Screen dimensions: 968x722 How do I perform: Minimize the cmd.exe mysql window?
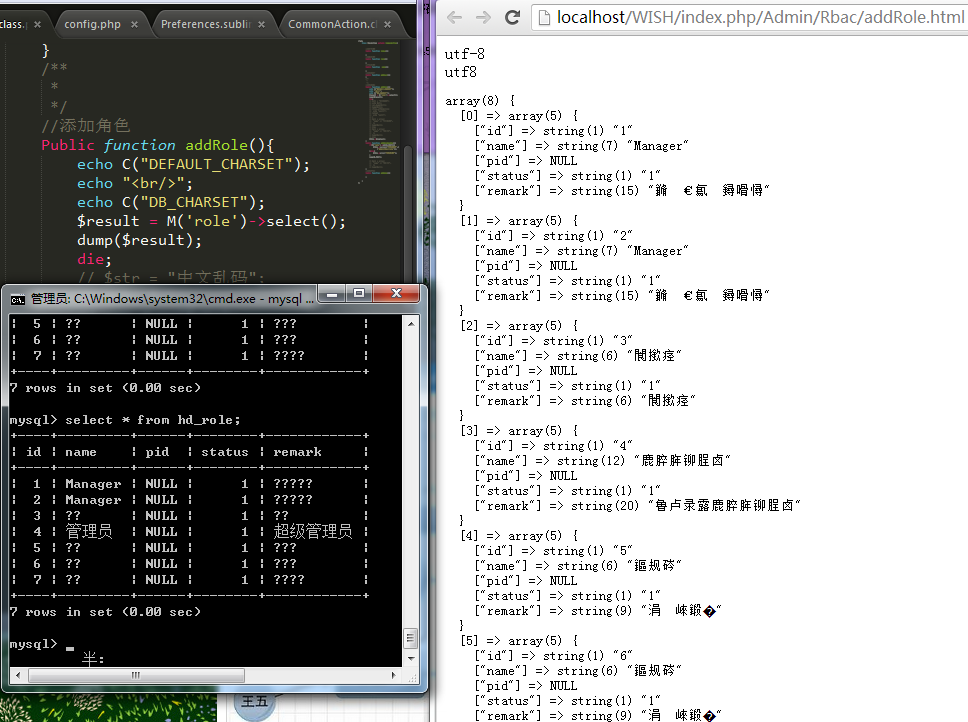(x=333, y=294)
